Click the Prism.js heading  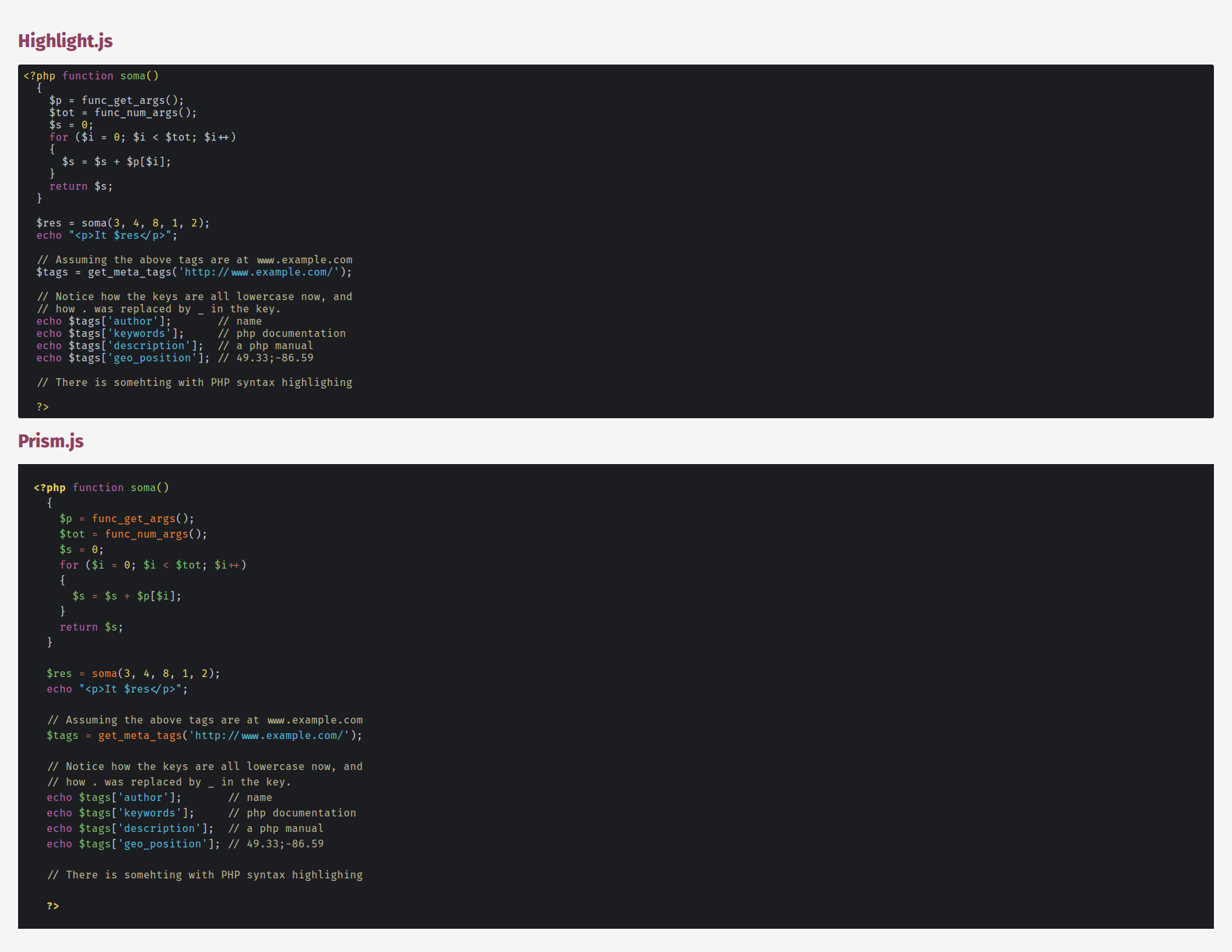coord(50,441)
